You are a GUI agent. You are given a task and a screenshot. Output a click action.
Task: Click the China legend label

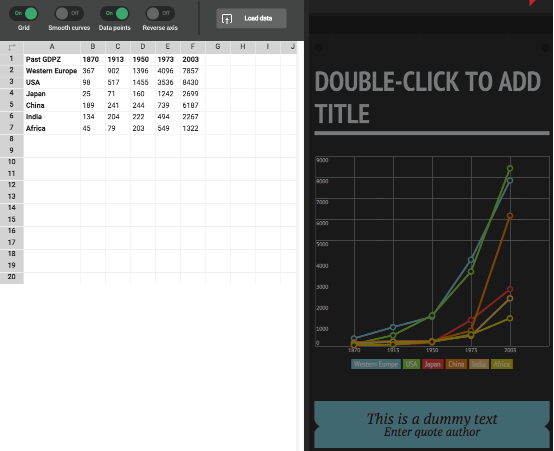[x=456, y=364]
